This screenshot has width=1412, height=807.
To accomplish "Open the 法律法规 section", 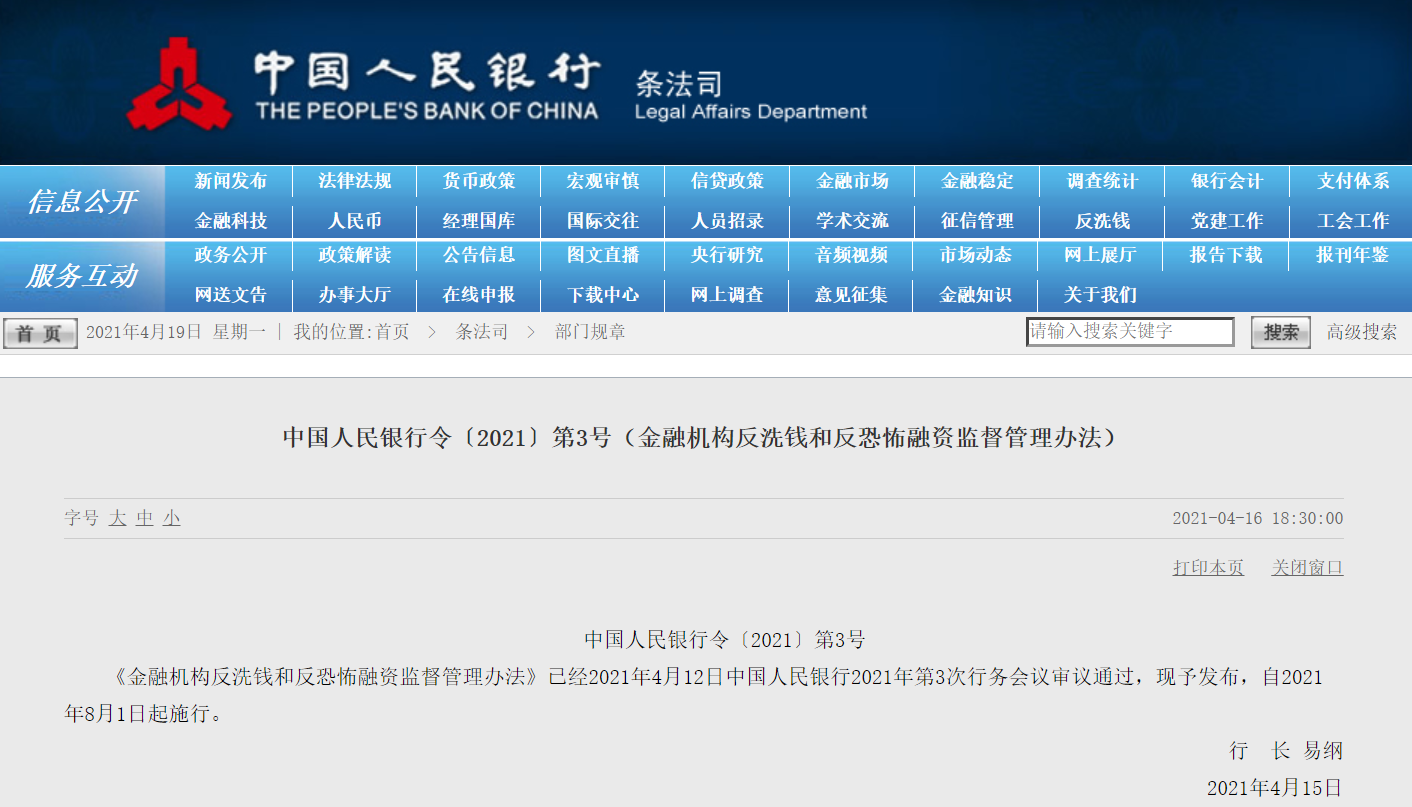I will (355, 181).
